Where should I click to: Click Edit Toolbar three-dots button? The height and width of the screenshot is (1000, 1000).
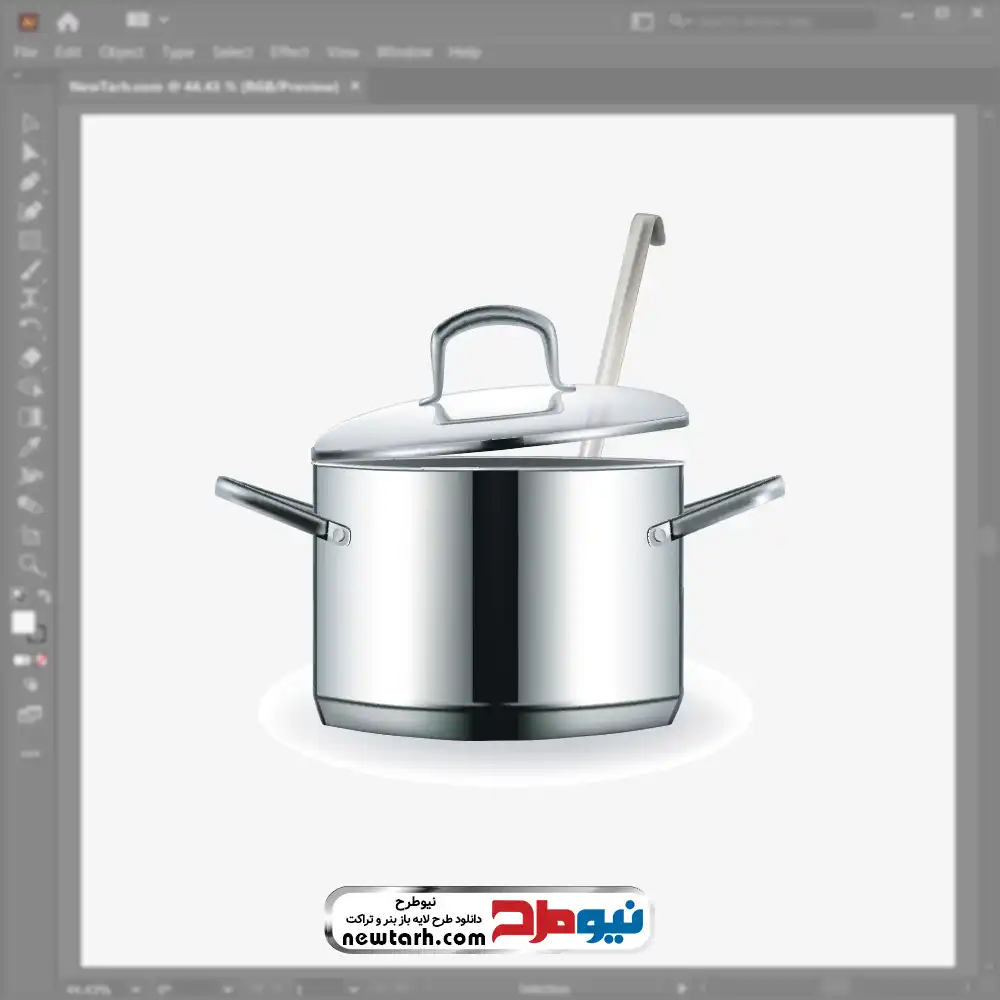(x=30, y=753)
